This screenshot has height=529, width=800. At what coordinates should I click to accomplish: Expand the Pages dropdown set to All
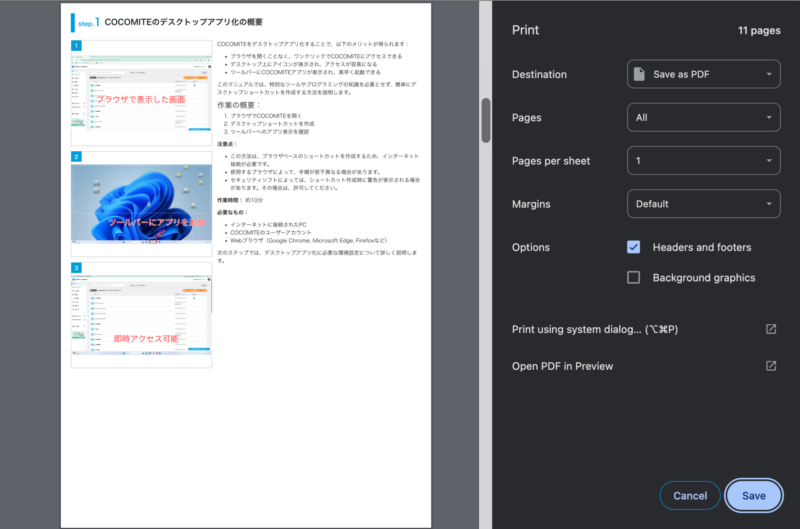[703, 117]
